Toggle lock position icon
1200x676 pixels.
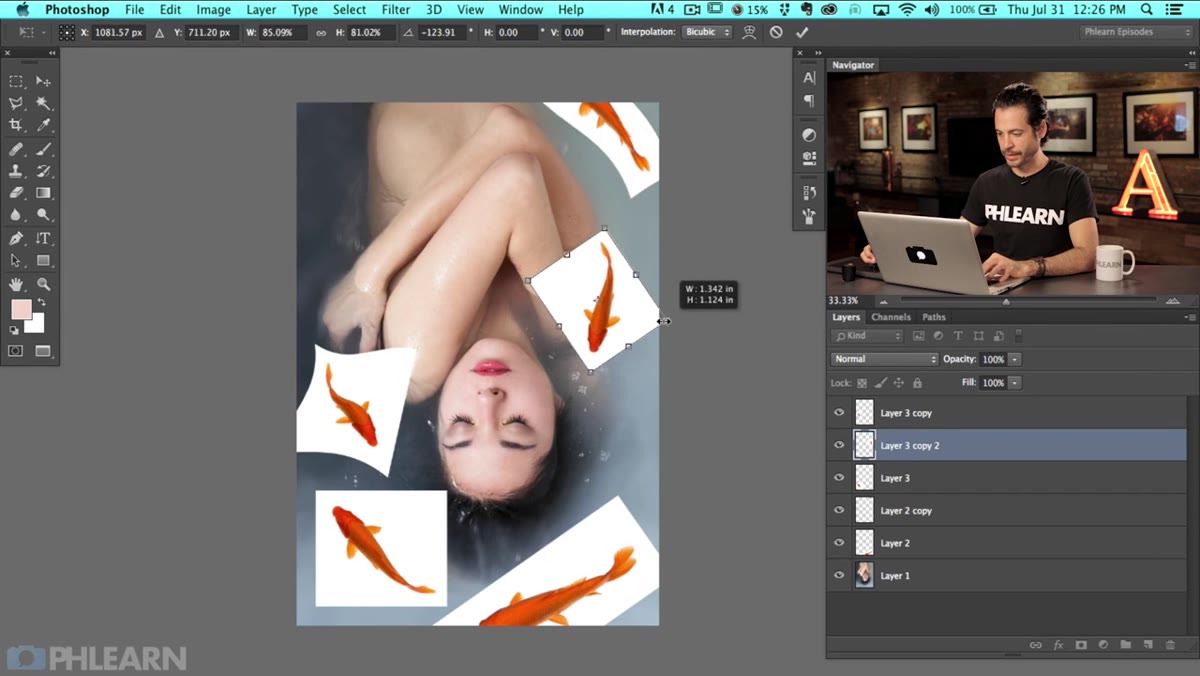[x=899, y=383]
